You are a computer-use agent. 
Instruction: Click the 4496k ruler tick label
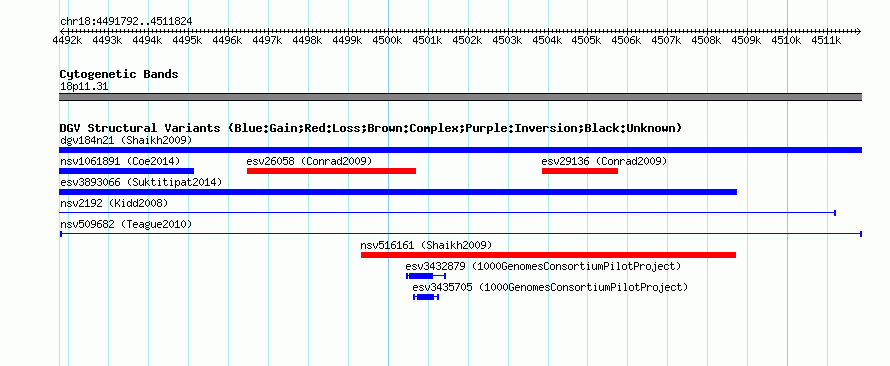pyautogui.click(x=228, y=40)
